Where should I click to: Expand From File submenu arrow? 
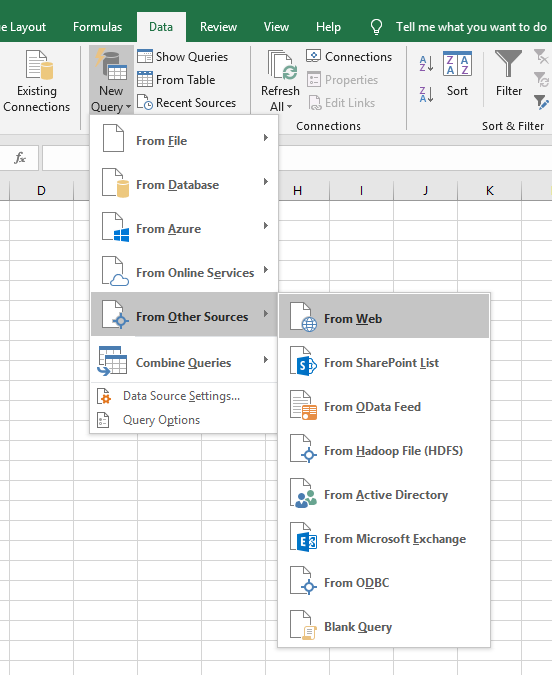pyautogui.click(x=266, y=138)
